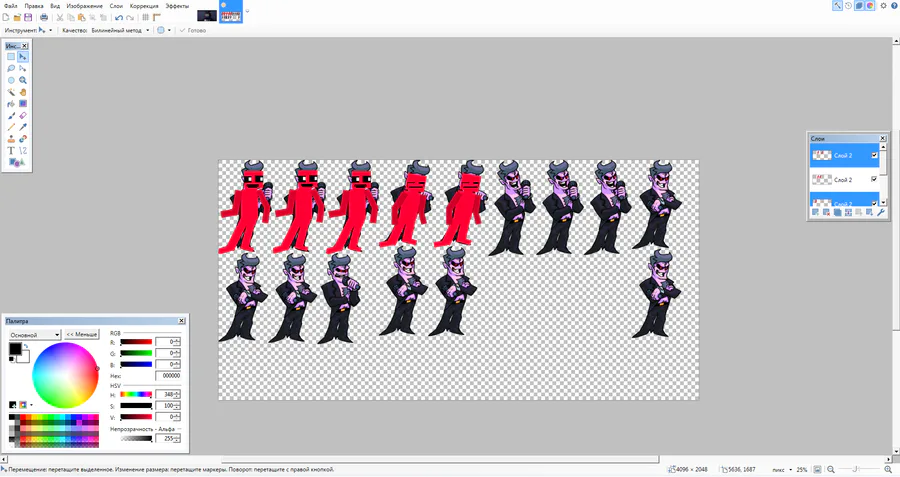Select the Move Selection tool
The image size is (900, 477).
[22, 68]
